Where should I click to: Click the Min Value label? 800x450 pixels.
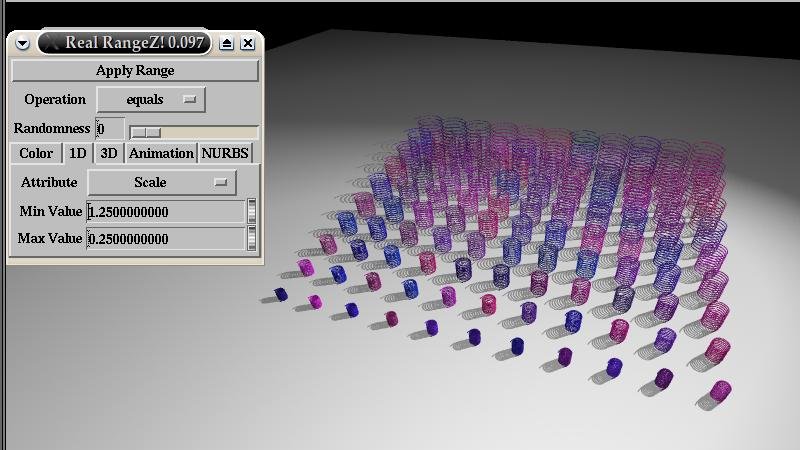(x=51, y=211)
